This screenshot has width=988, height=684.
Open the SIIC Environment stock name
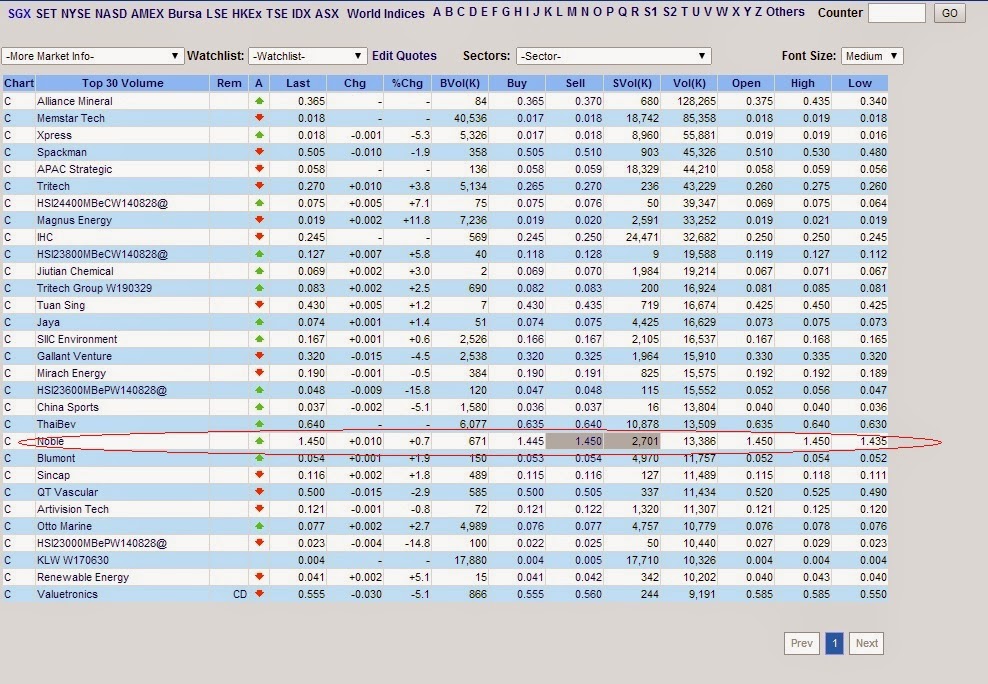coord(77,339)
